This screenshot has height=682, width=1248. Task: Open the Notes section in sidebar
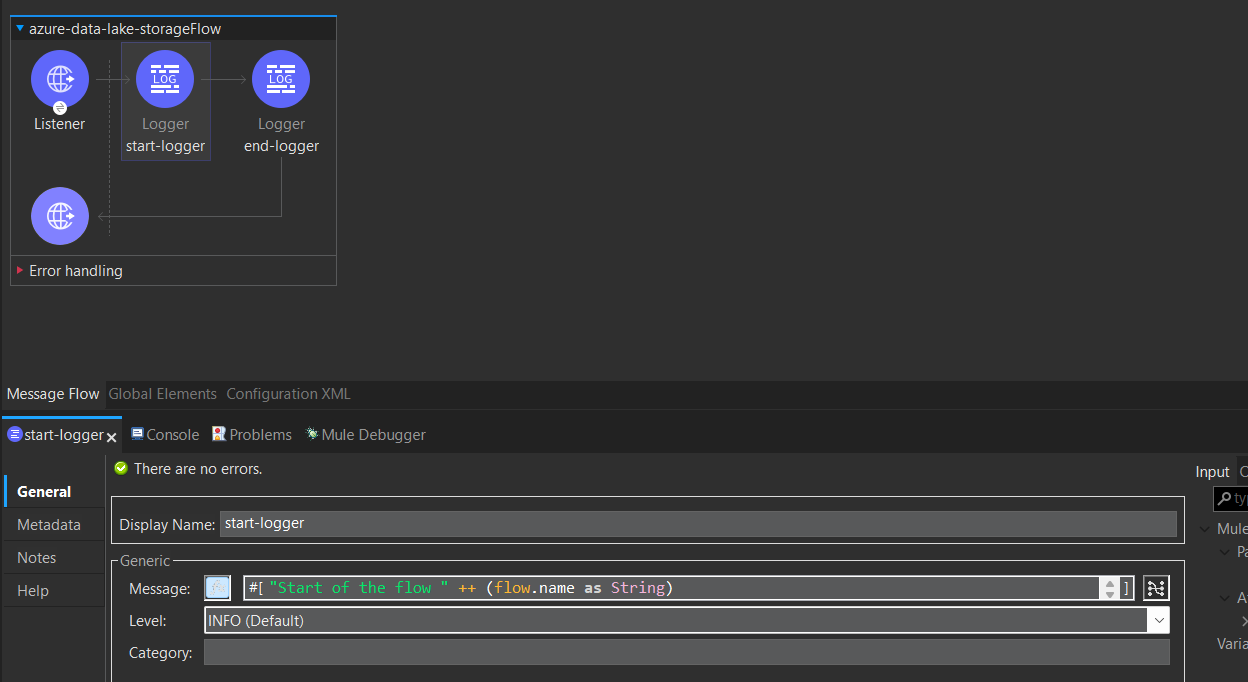(37, 558)
